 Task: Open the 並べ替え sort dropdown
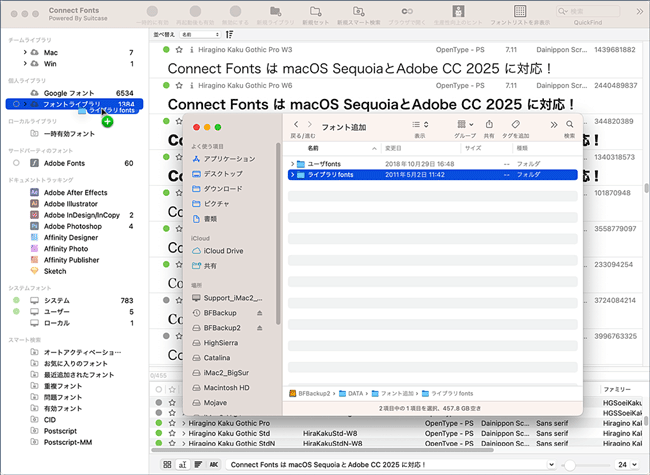coord(201,34)
